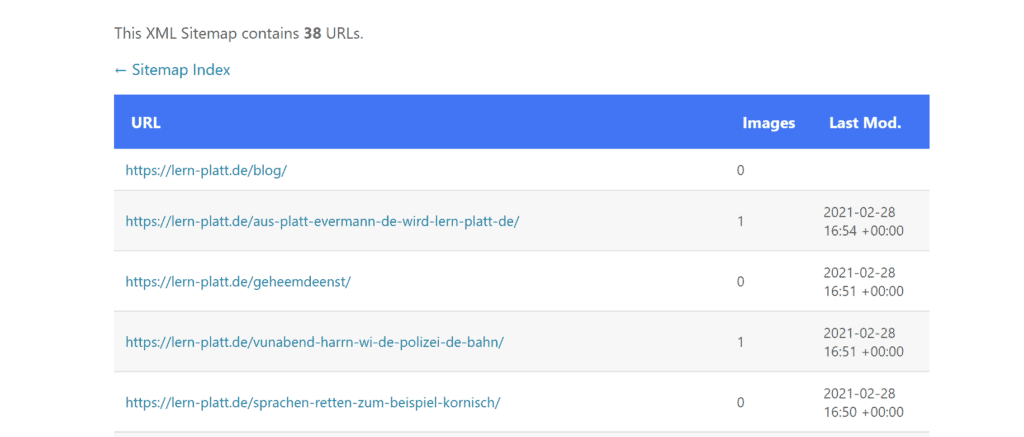This screenshot has height=437, width=1024.
Task: Click the Last Mod. column header
Action: pyautogui.click(x=865, y=123)
